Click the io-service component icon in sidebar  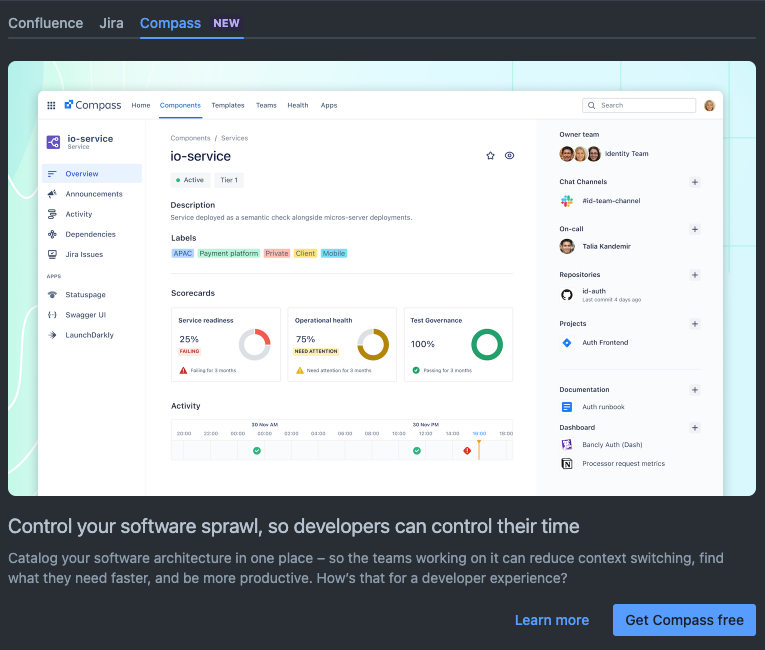coord(53,142)
